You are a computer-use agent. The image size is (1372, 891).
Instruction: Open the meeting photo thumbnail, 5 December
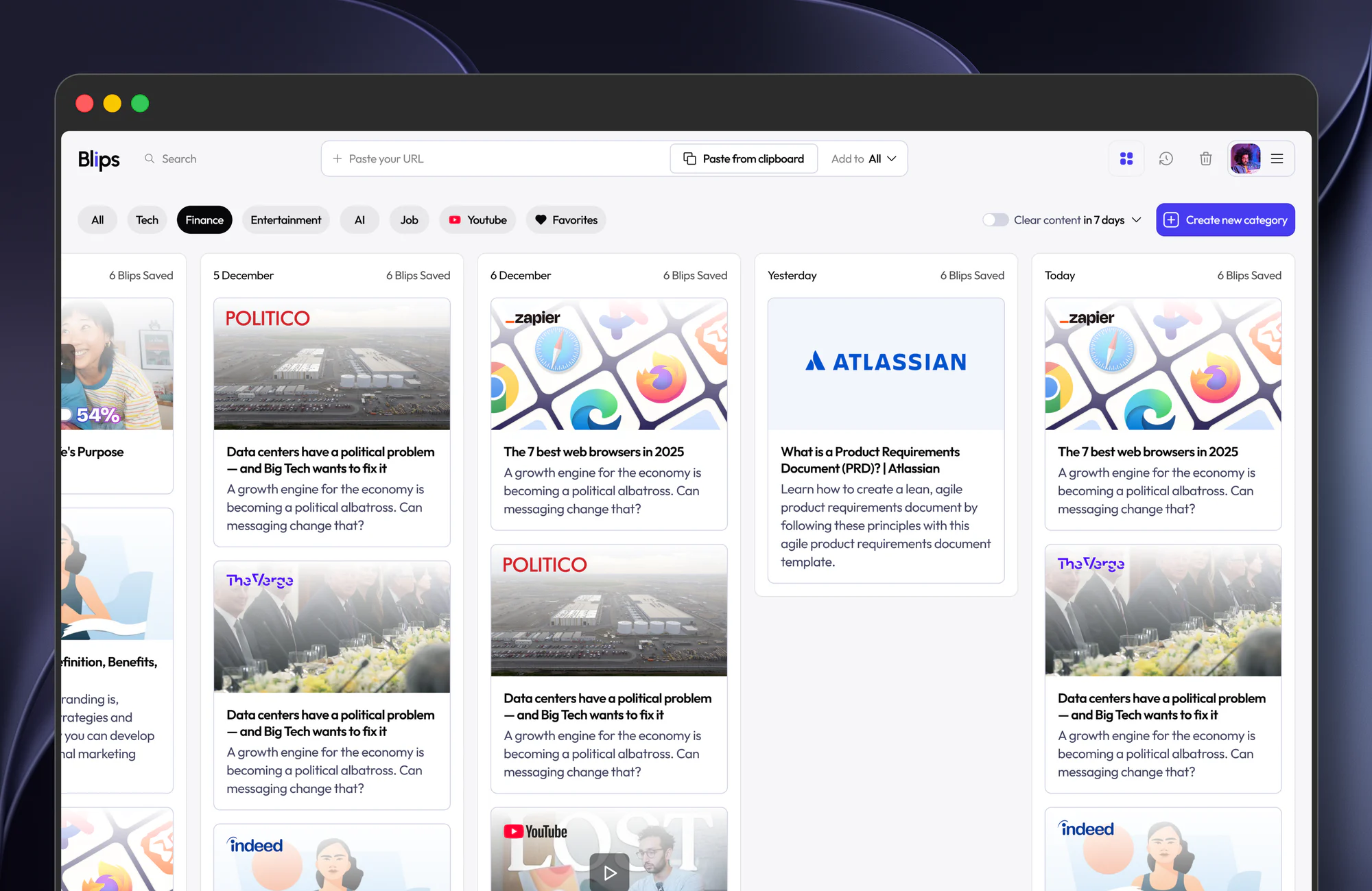coord(332,627)
